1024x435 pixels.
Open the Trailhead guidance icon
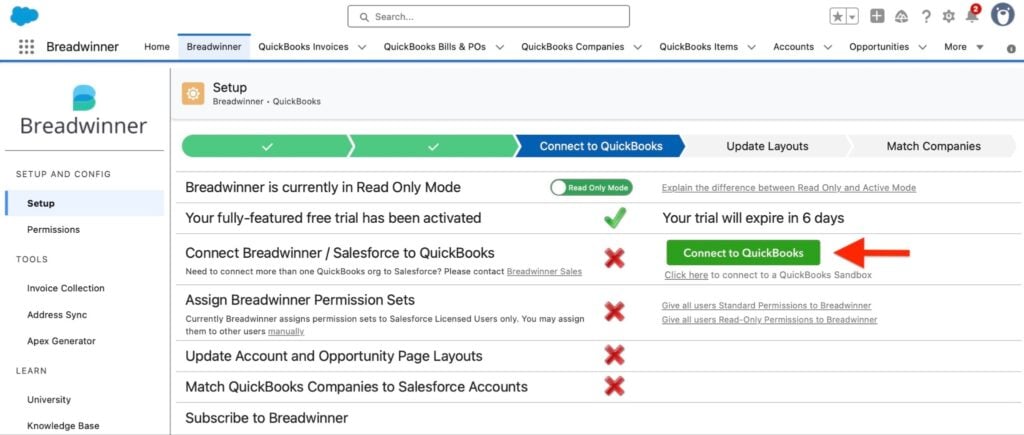point(901,17)
